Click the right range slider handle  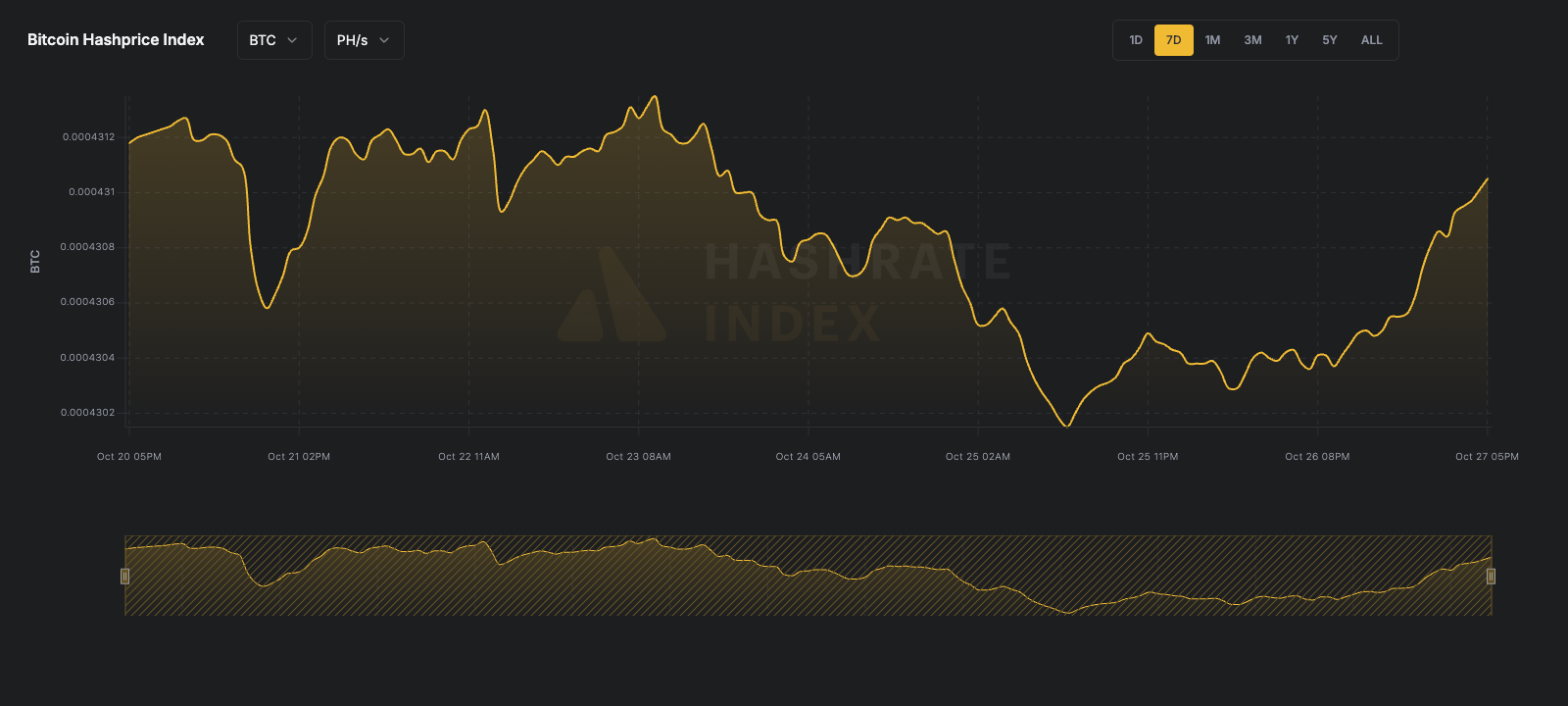1491,576
